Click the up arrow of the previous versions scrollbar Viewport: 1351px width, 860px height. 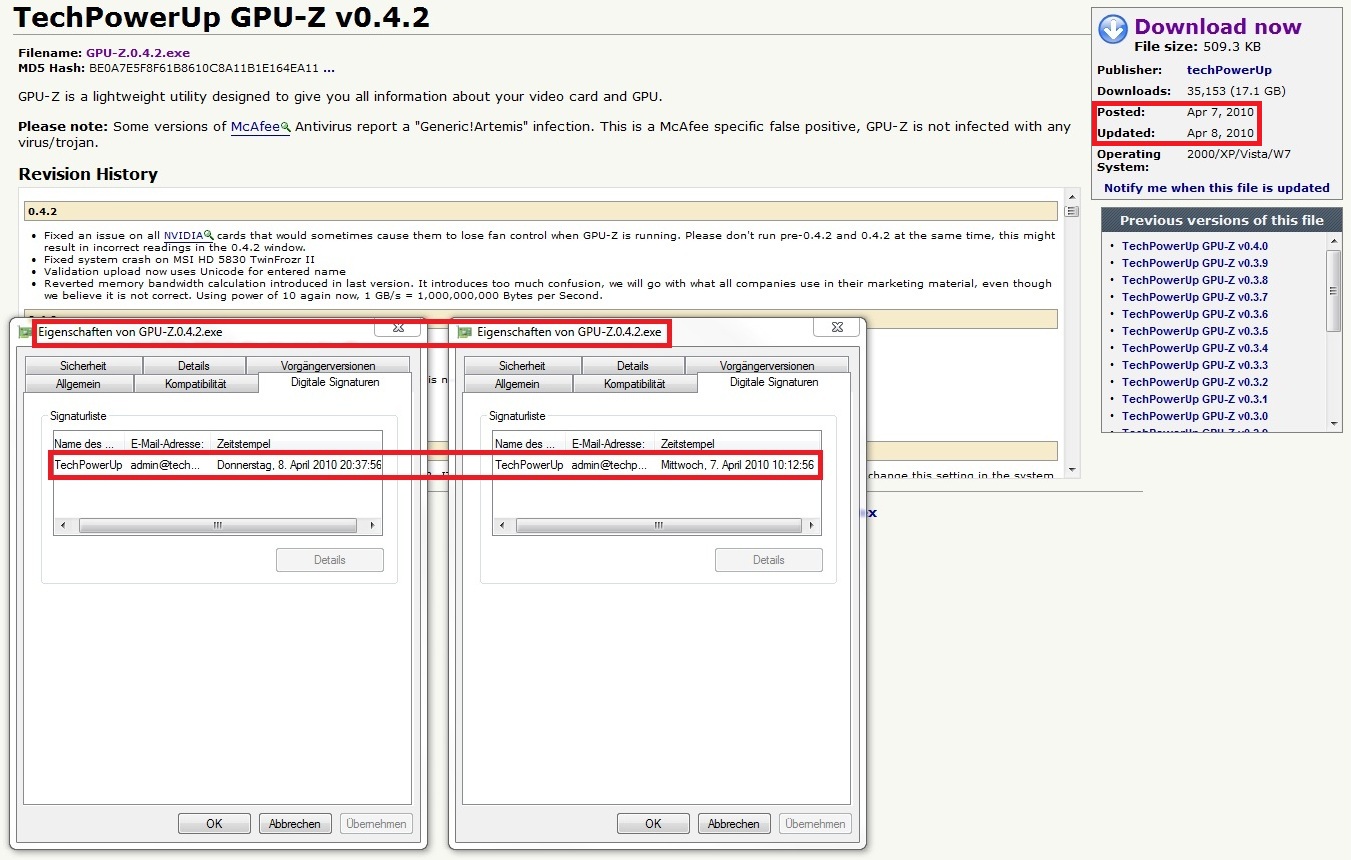point(1334,241)
